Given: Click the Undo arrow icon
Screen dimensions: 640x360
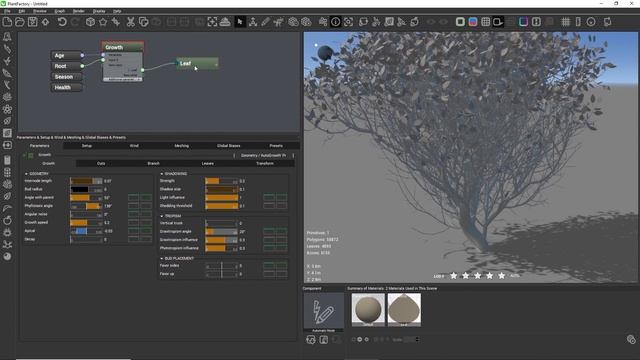Looking at the screenshot, I should 62,22.
